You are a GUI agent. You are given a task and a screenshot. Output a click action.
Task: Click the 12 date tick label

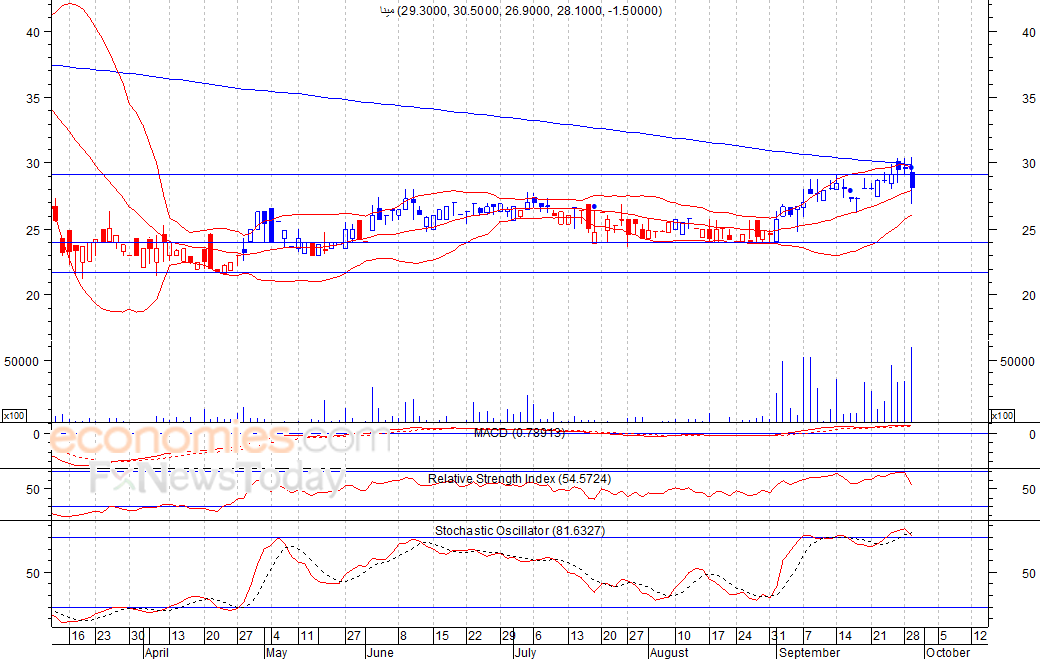980,636
